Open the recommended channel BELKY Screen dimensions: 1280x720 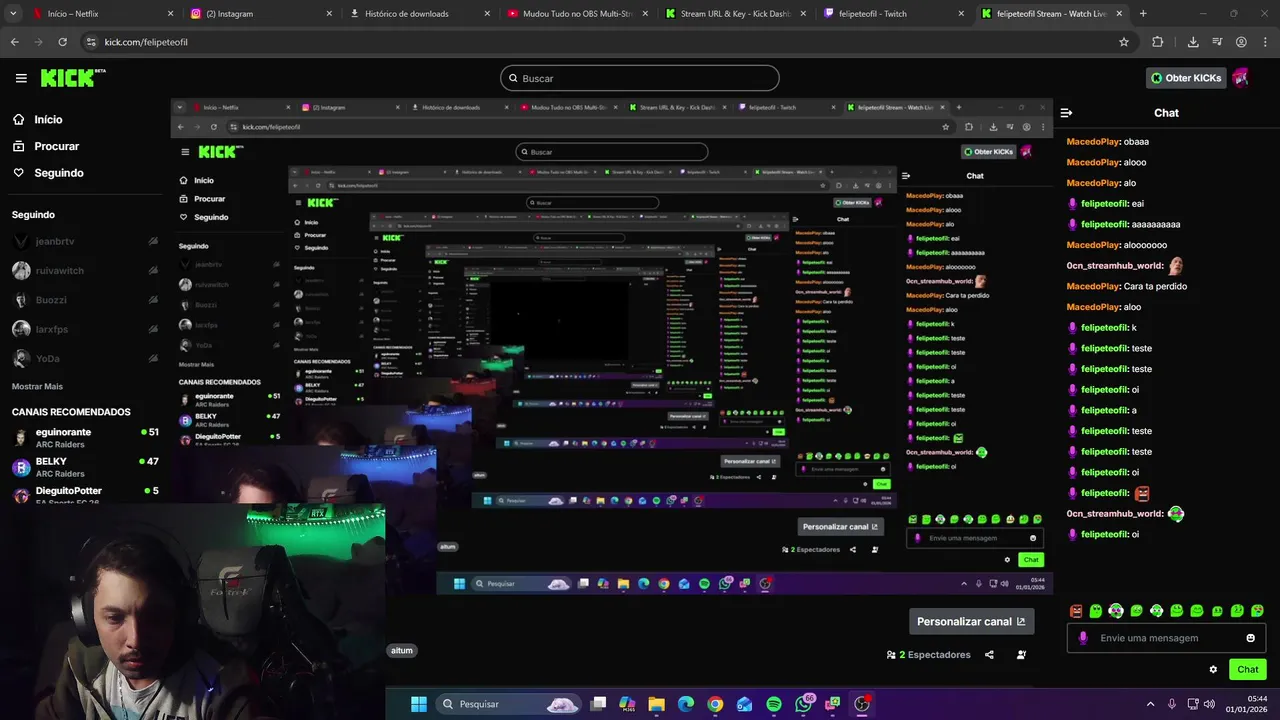(85, 467)
